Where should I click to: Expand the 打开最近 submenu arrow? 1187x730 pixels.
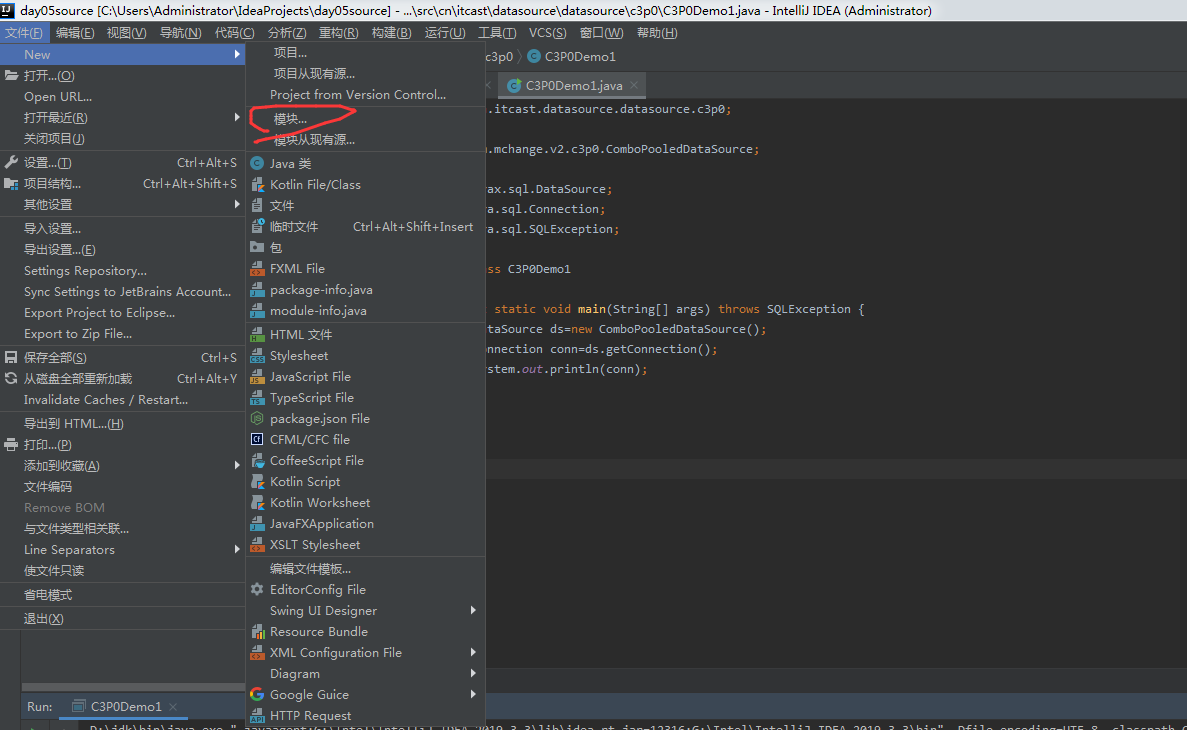237,117
